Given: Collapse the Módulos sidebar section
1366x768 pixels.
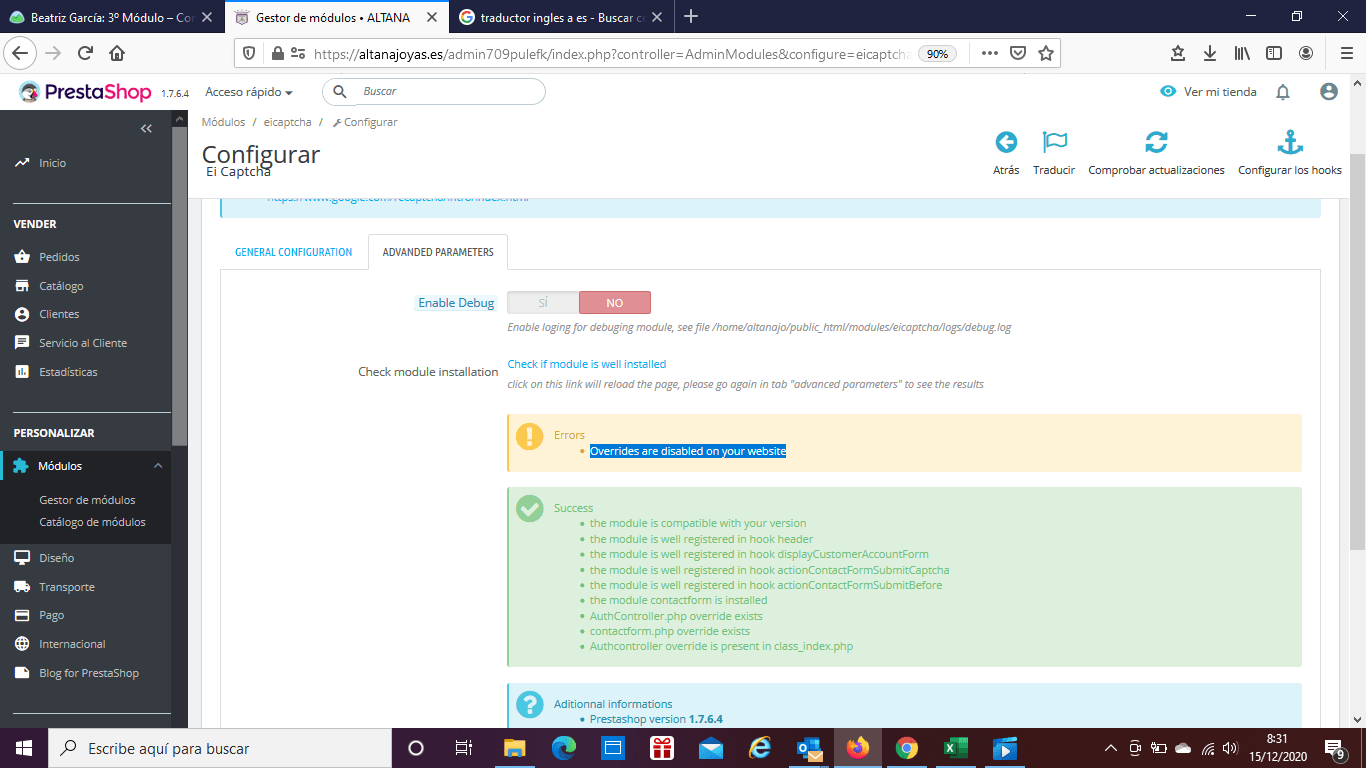Looking at the screenshot, I should (x=158, y=466).
